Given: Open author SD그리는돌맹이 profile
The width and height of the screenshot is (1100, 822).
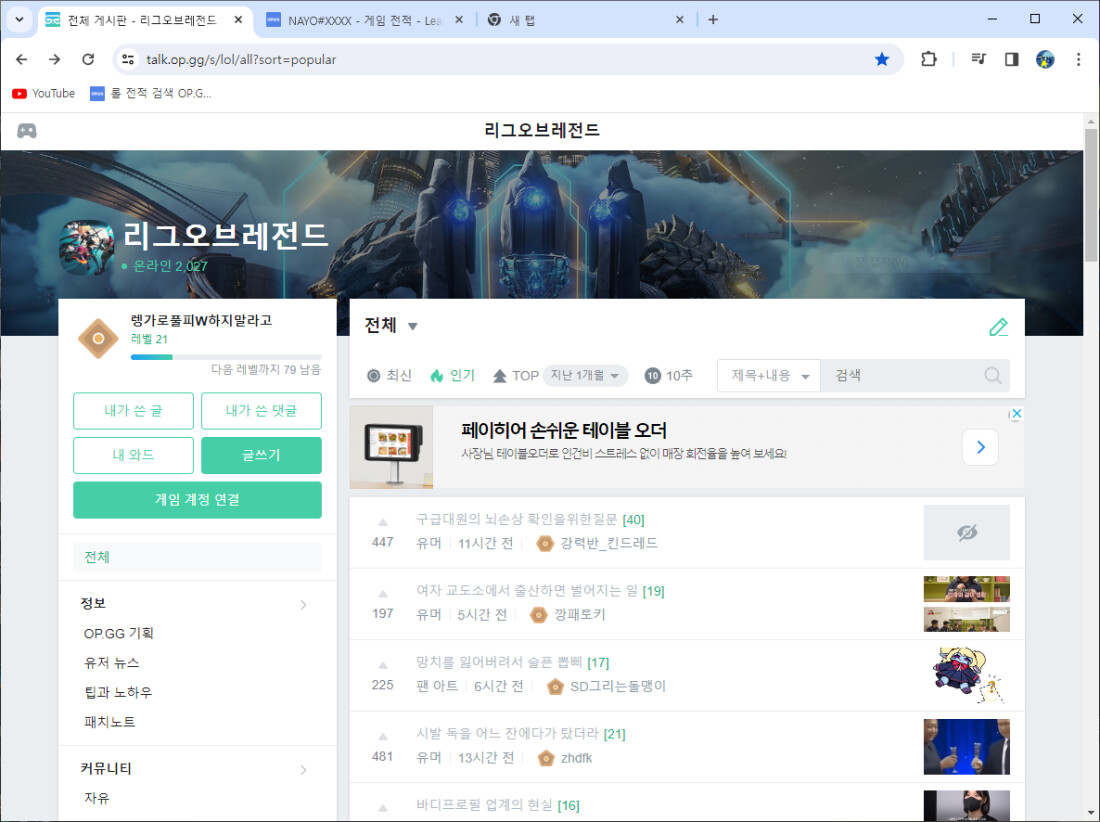Looking at the screenshot, I should 617,687.
